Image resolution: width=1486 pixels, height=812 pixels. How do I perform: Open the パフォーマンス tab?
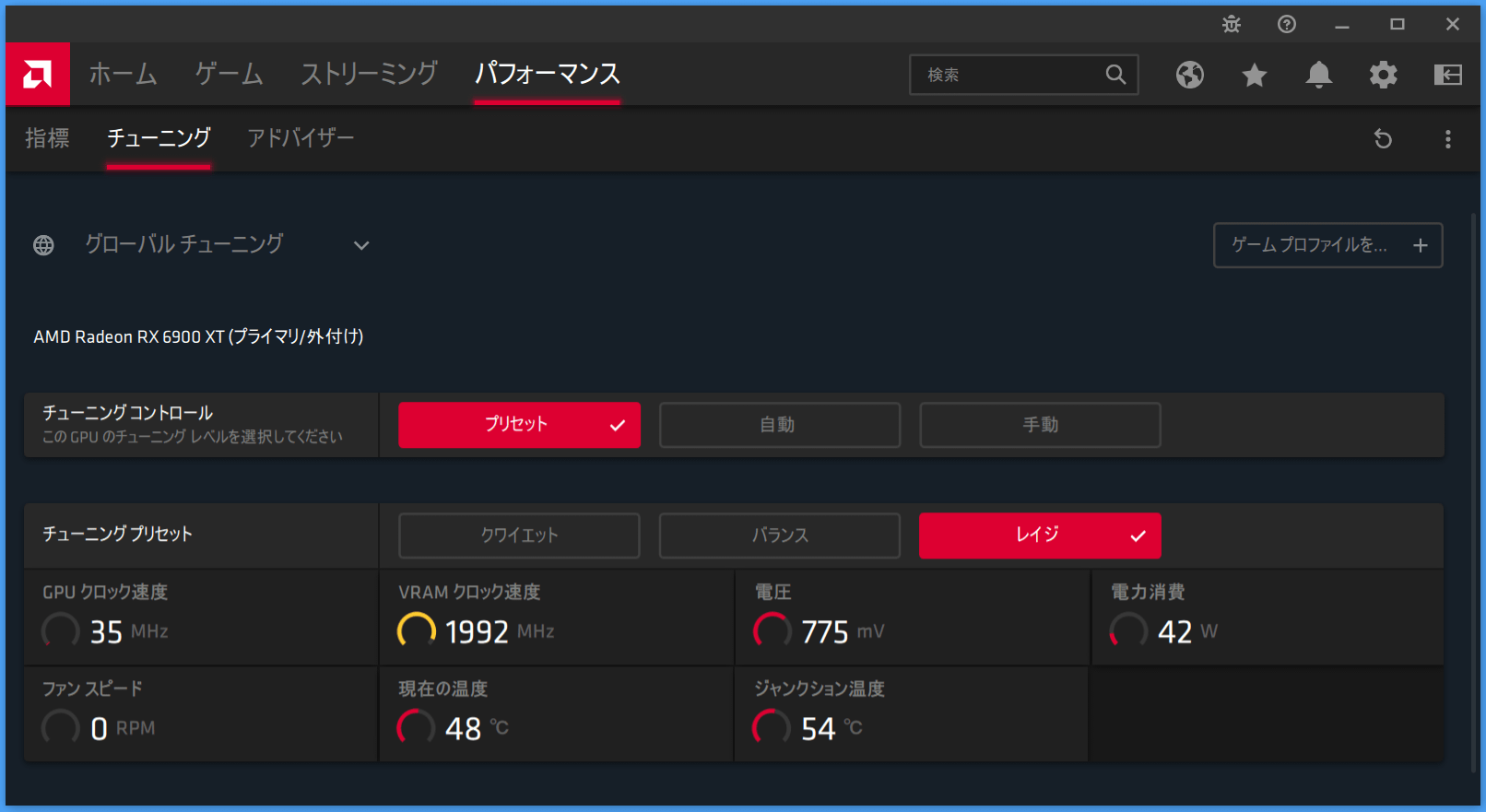548,74
